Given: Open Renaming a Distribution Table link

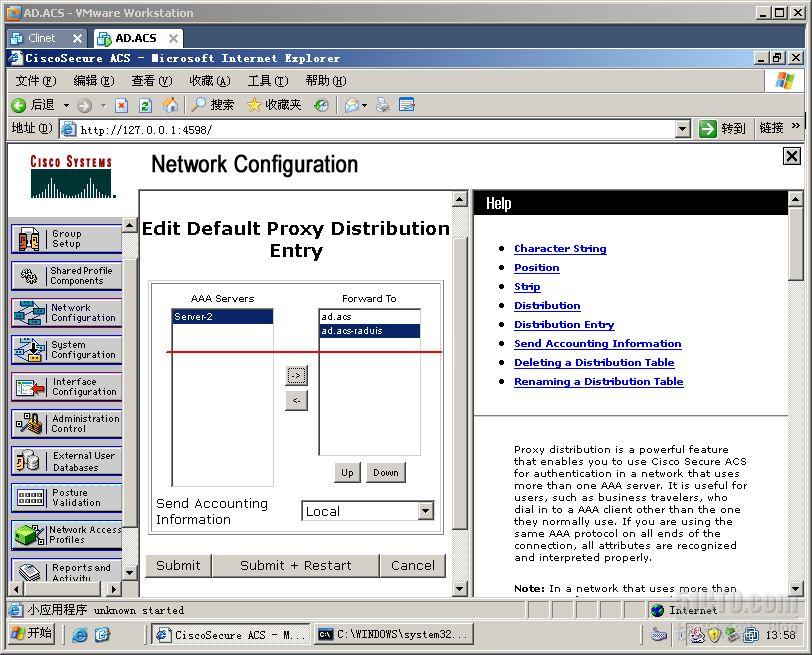Looking at the screenshot, I should [x=599, y=382].
